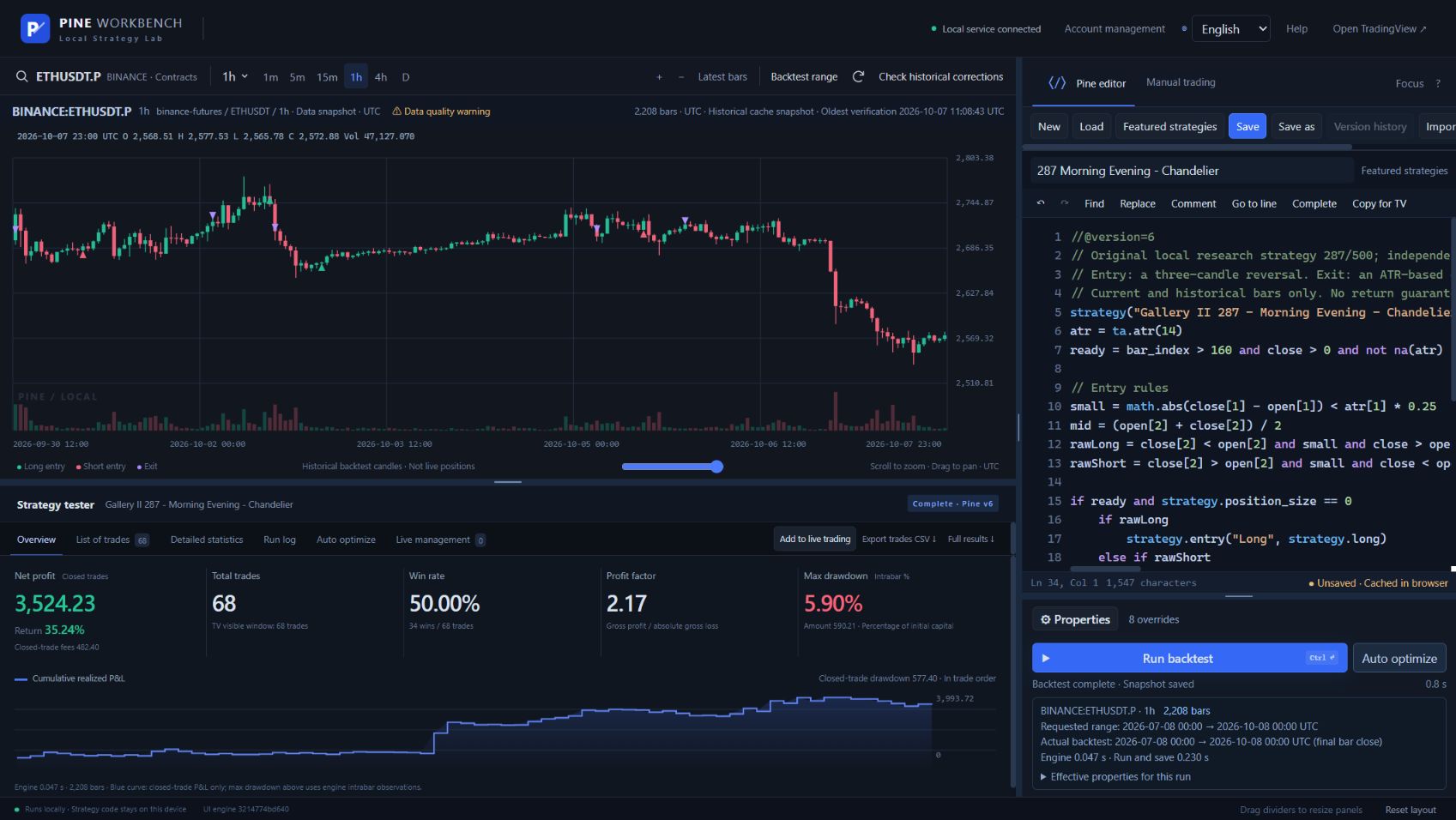Image resolution: width=1456 pixels, height=820 pixels.
Task: Click Check historical corrections
Action: [940, 77]
